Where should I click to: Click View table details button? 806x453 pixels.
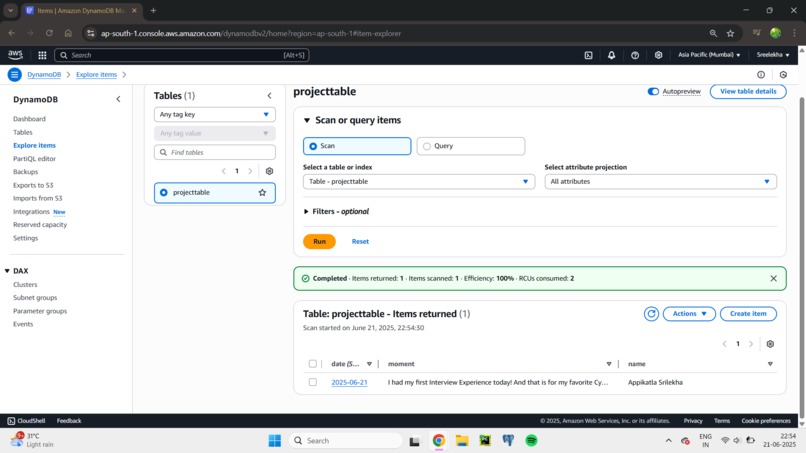point(748,92)
